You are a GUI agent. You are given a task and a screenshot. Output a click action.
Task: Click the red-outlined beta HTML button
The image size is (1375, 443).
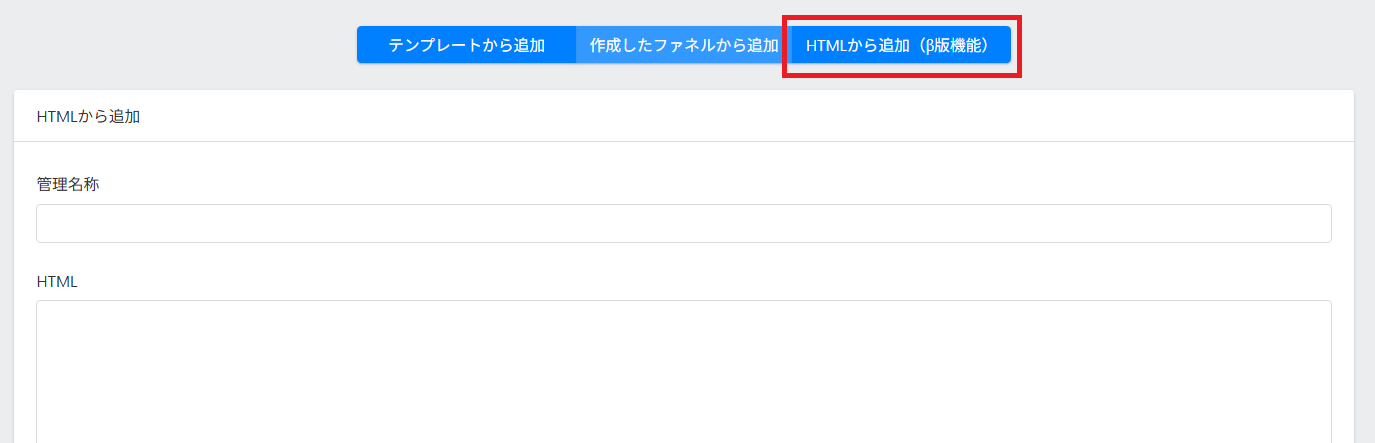900,45
